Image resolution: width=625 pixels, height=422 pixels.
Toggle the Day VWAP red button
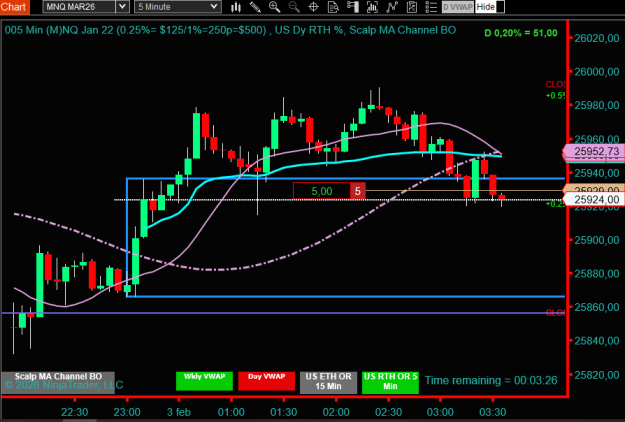coord(267,381)
